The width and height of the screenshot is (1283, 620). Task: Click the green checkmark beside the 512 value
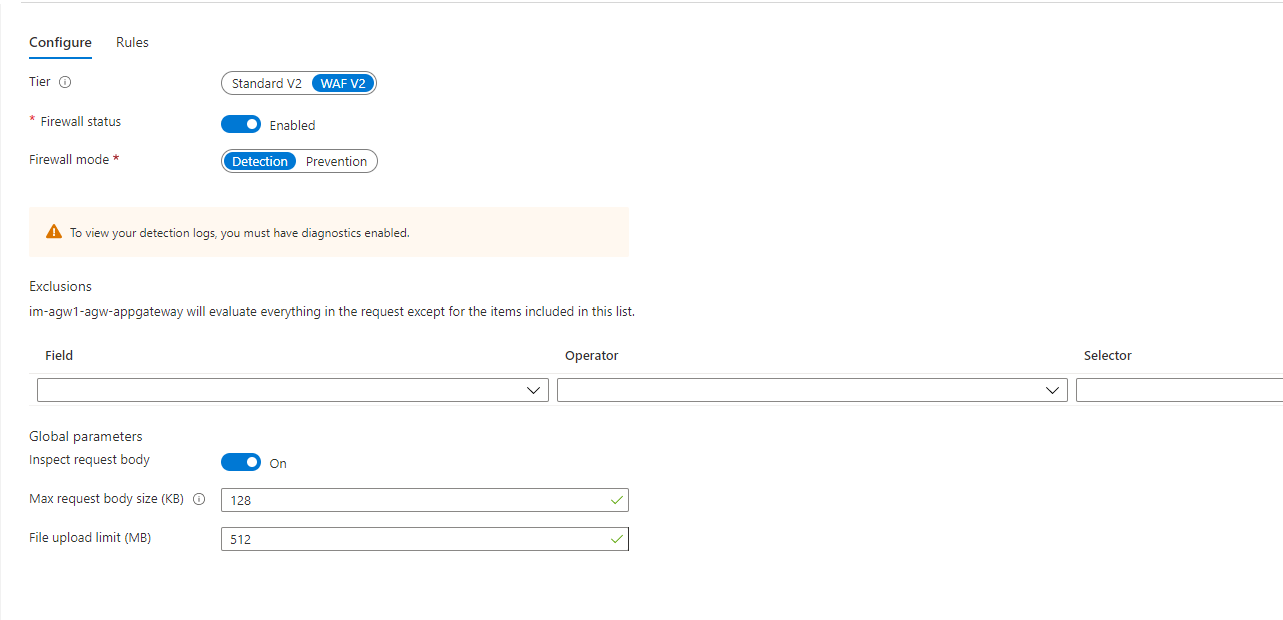(x=616, y=538)
